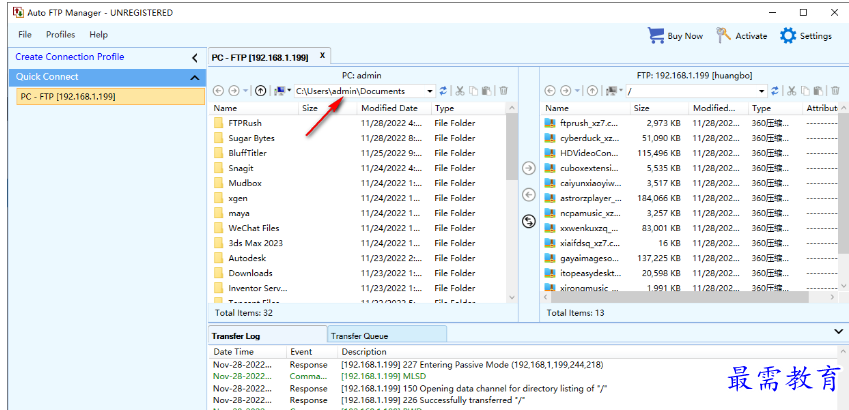Collapse the Quick Connect section

coord(195,77)
